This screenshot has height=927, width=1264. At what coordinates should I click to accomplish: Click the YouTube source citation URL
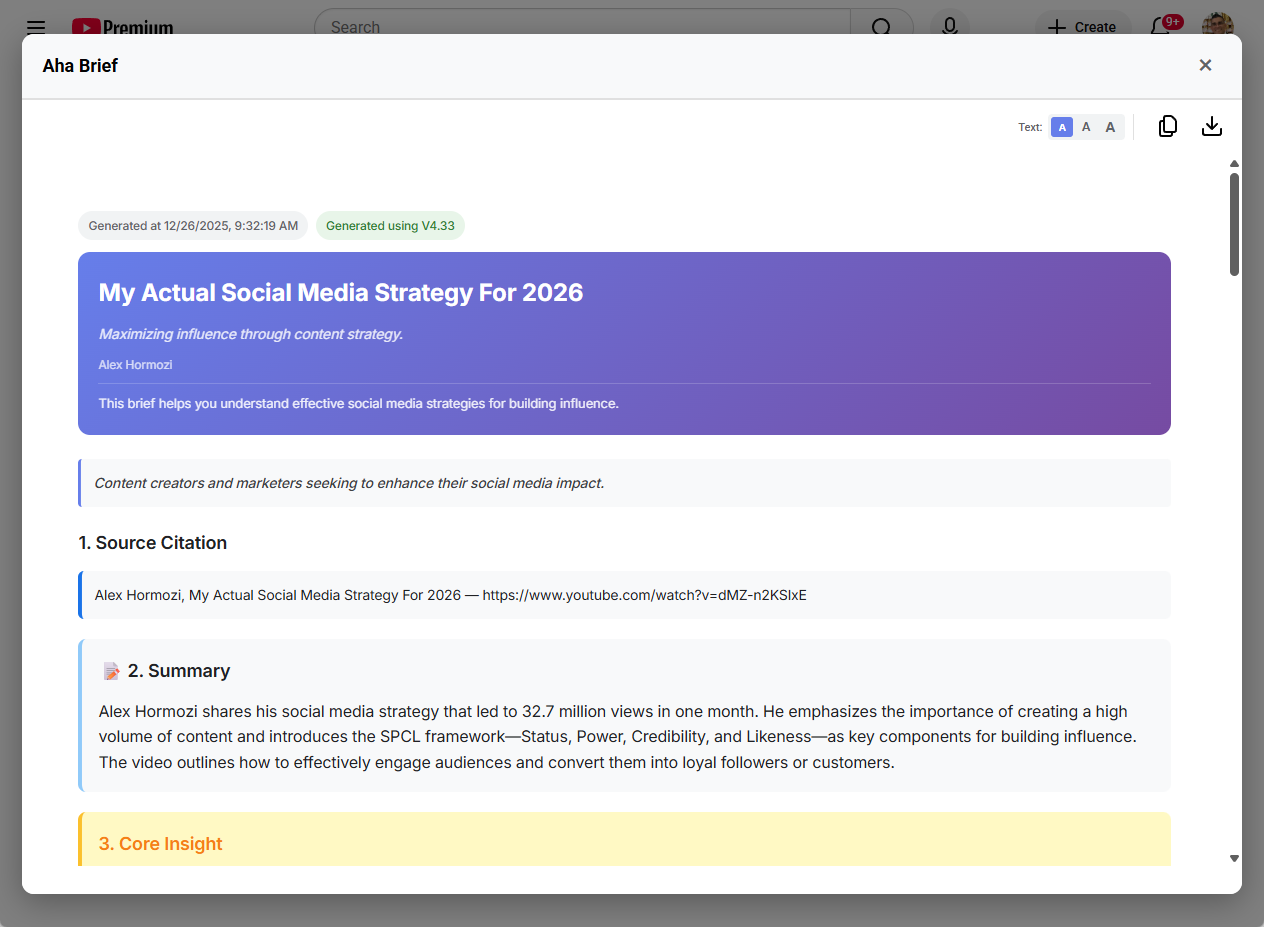point(644,595)
